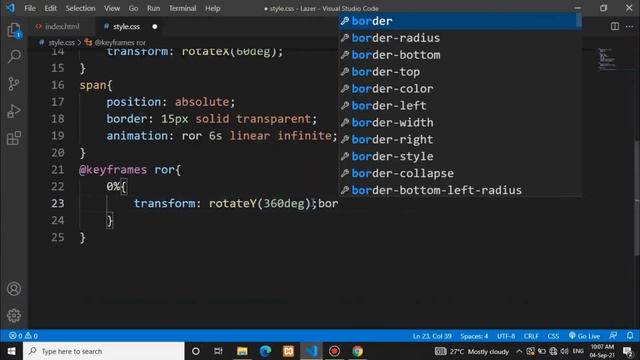Click style.css in the breadcrumb
The image size is (640, 360).
click(x=61, y=42)
